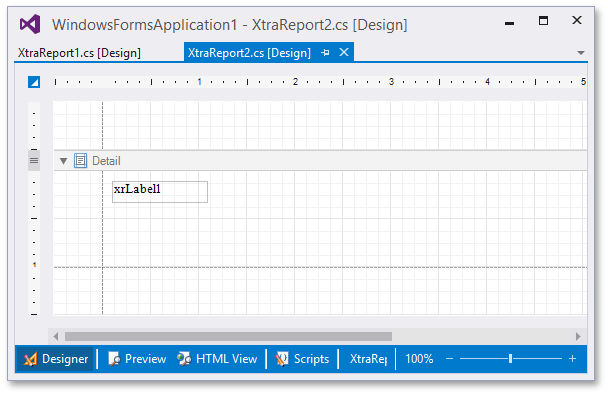Open the Preview tab
This screenshot has width=608, height=395.
[137, 359]
